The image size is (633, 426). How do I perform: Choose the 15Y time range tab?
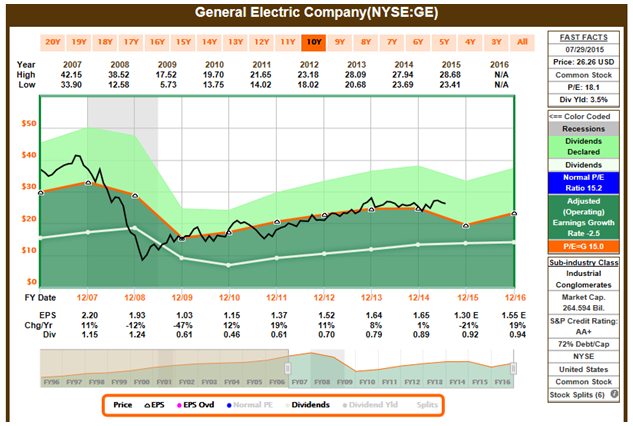[183, 42]
